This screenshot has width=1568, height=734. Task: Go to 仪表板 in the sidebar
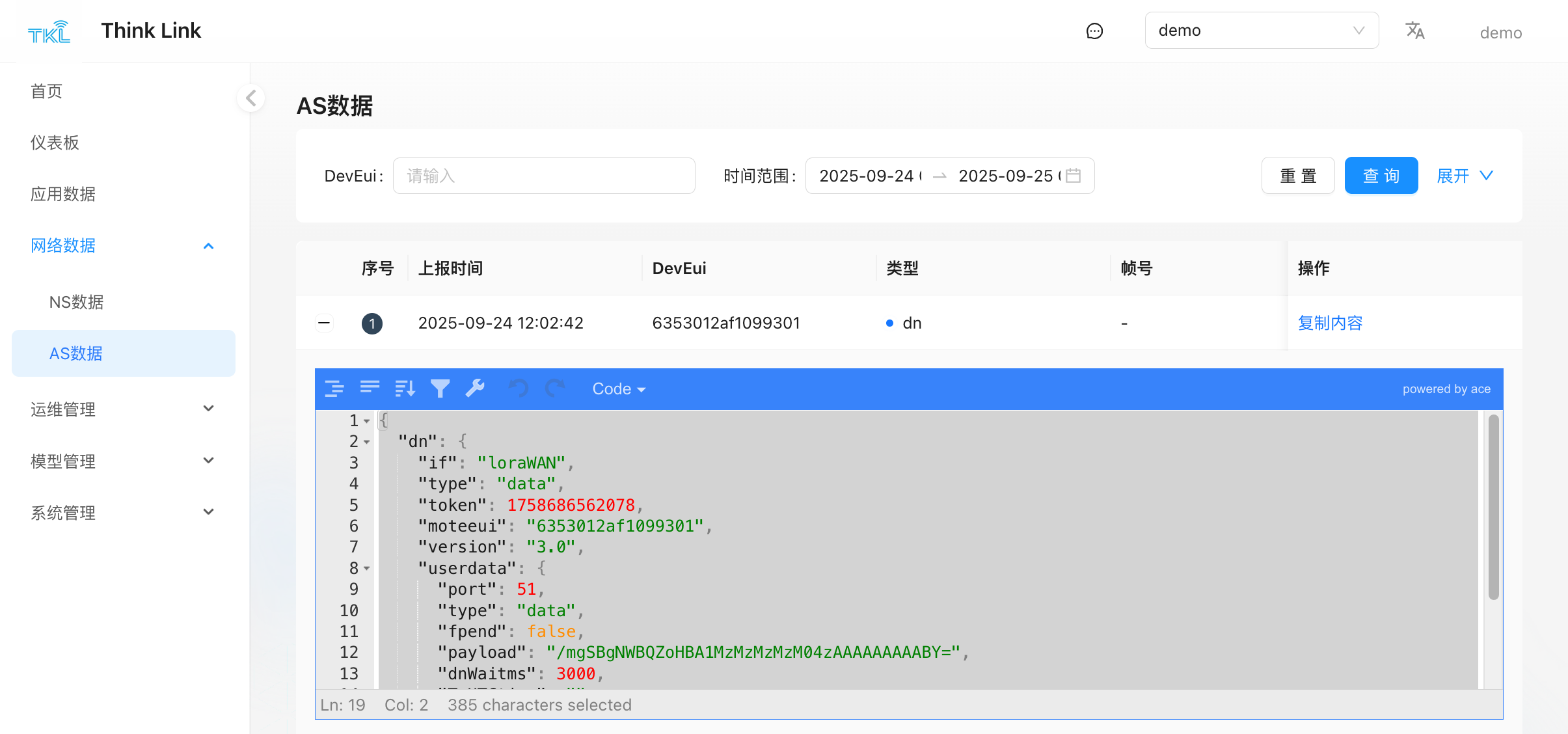[x=55, y=143]
